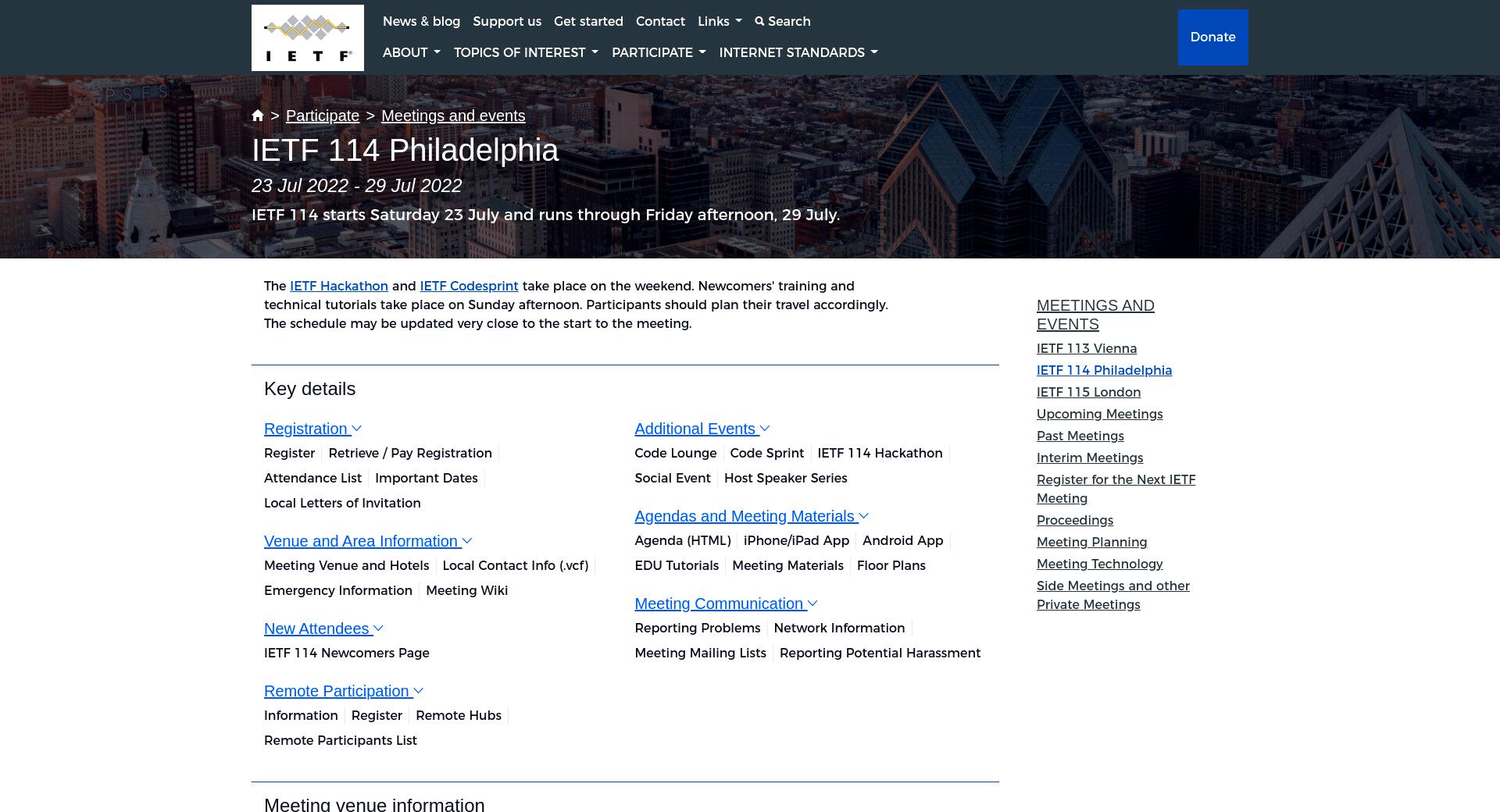Go to home via breadcrumb house icon

pyautogui.click(x=258, y=116)
